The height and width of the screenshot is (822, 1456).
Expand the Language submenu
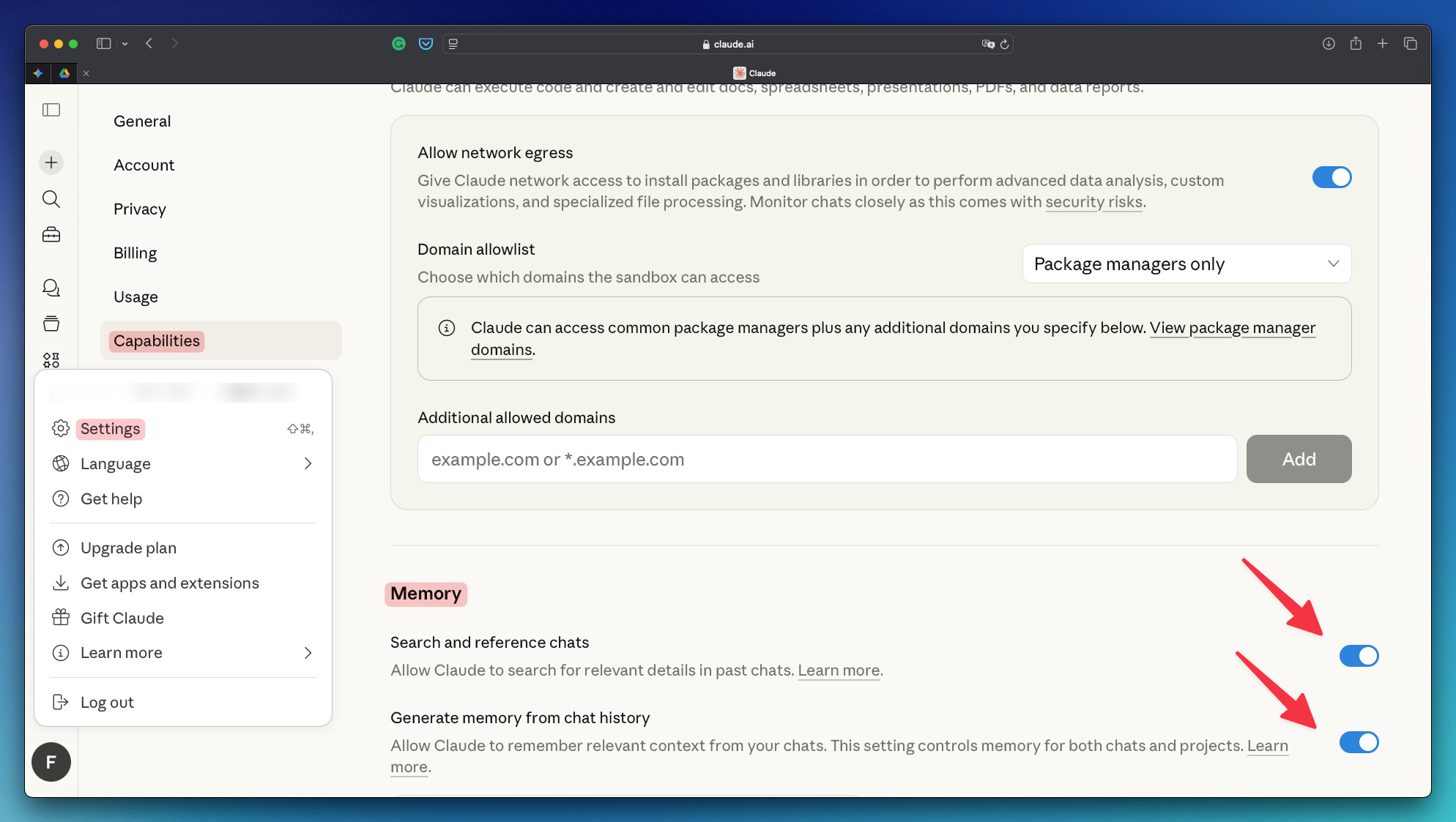(183, 464)
